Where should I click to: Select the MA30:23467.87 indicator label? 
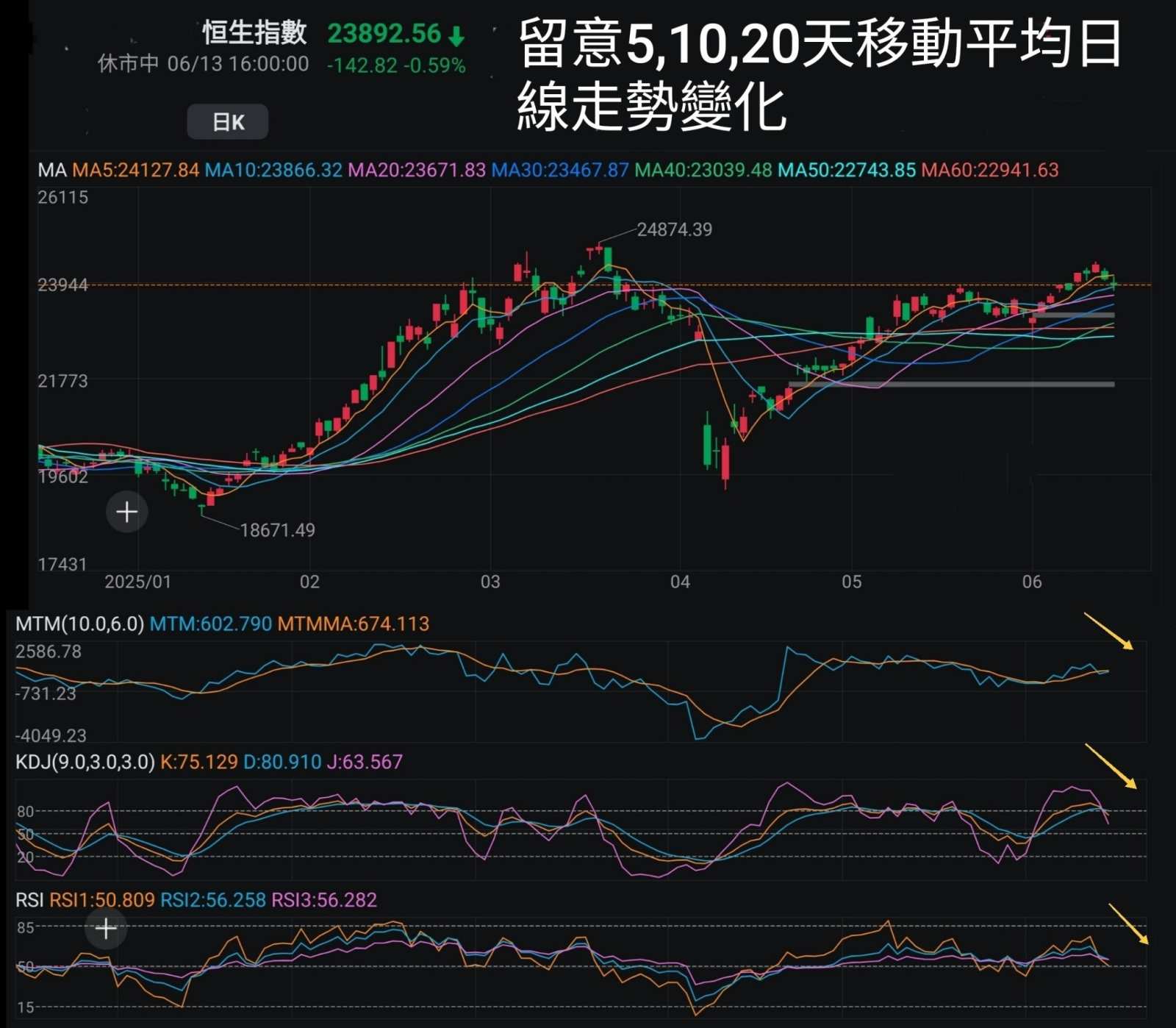[x=560, y=170]
